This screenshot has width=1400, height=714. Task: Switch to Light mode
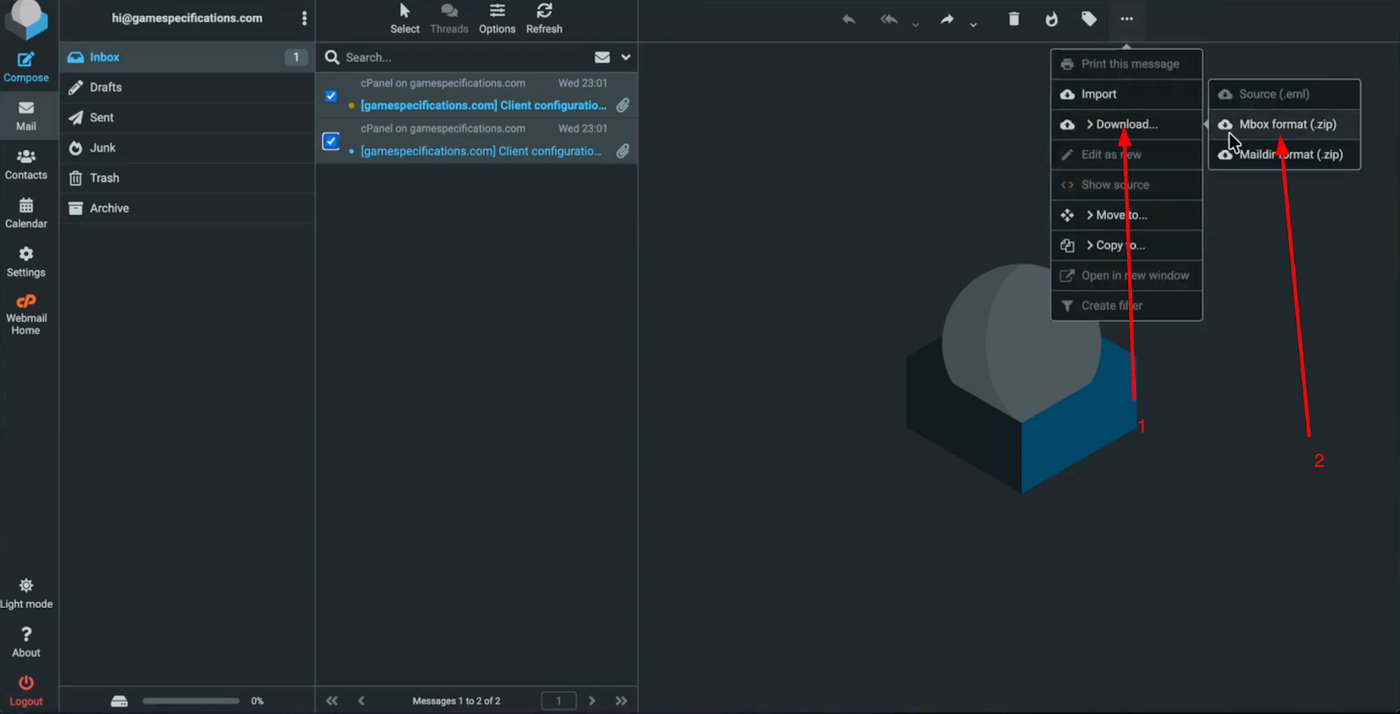click(x=26, y=593)
